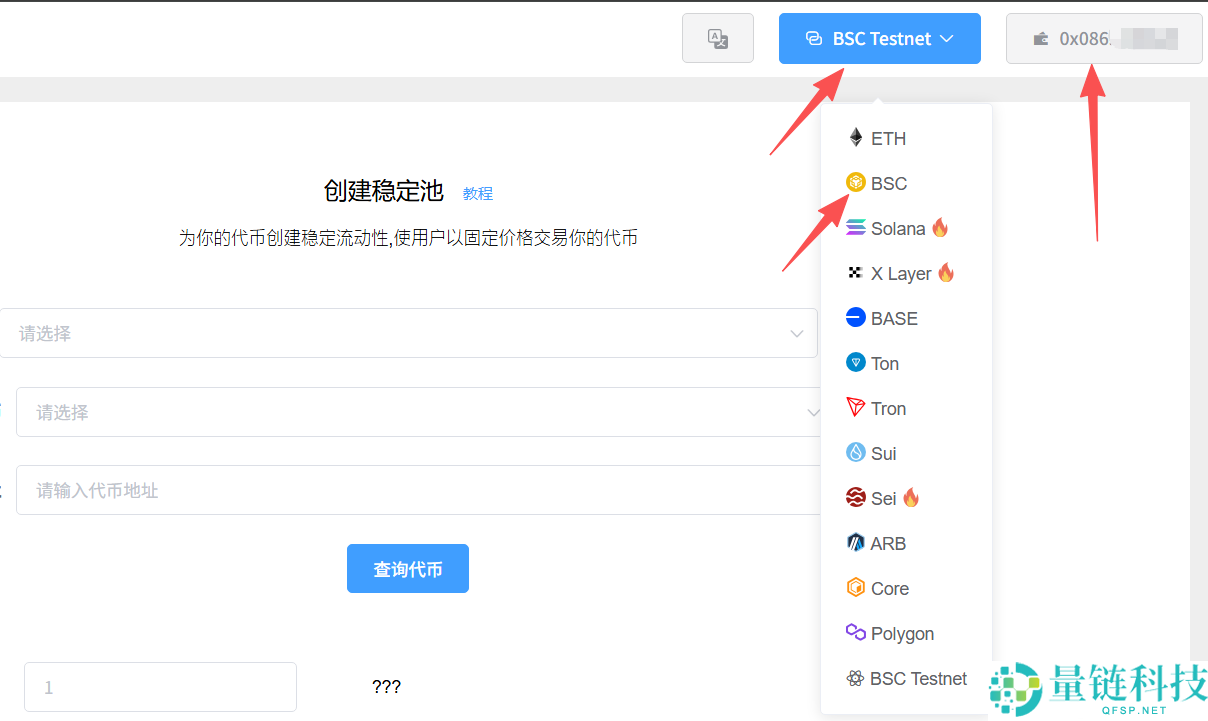
Task: Click the orange Core hexagon icon
Action: pyautogui.click(x=855, y=588)
